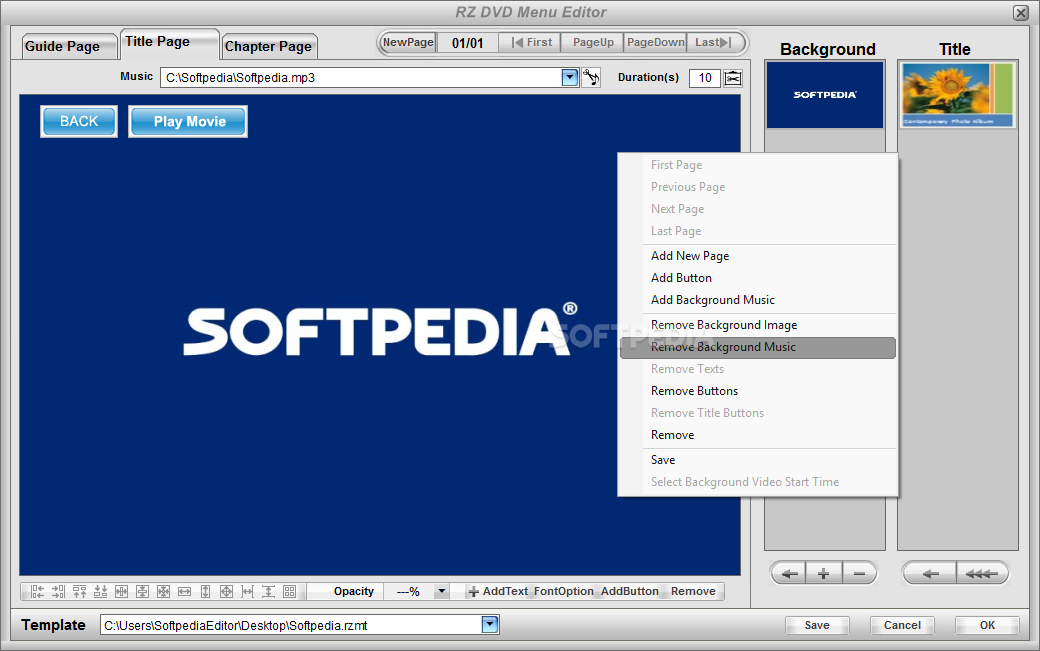Screen dimensions: 1040x651
Task: Click the Background panel left arrow button
Action: coord(789,573)
